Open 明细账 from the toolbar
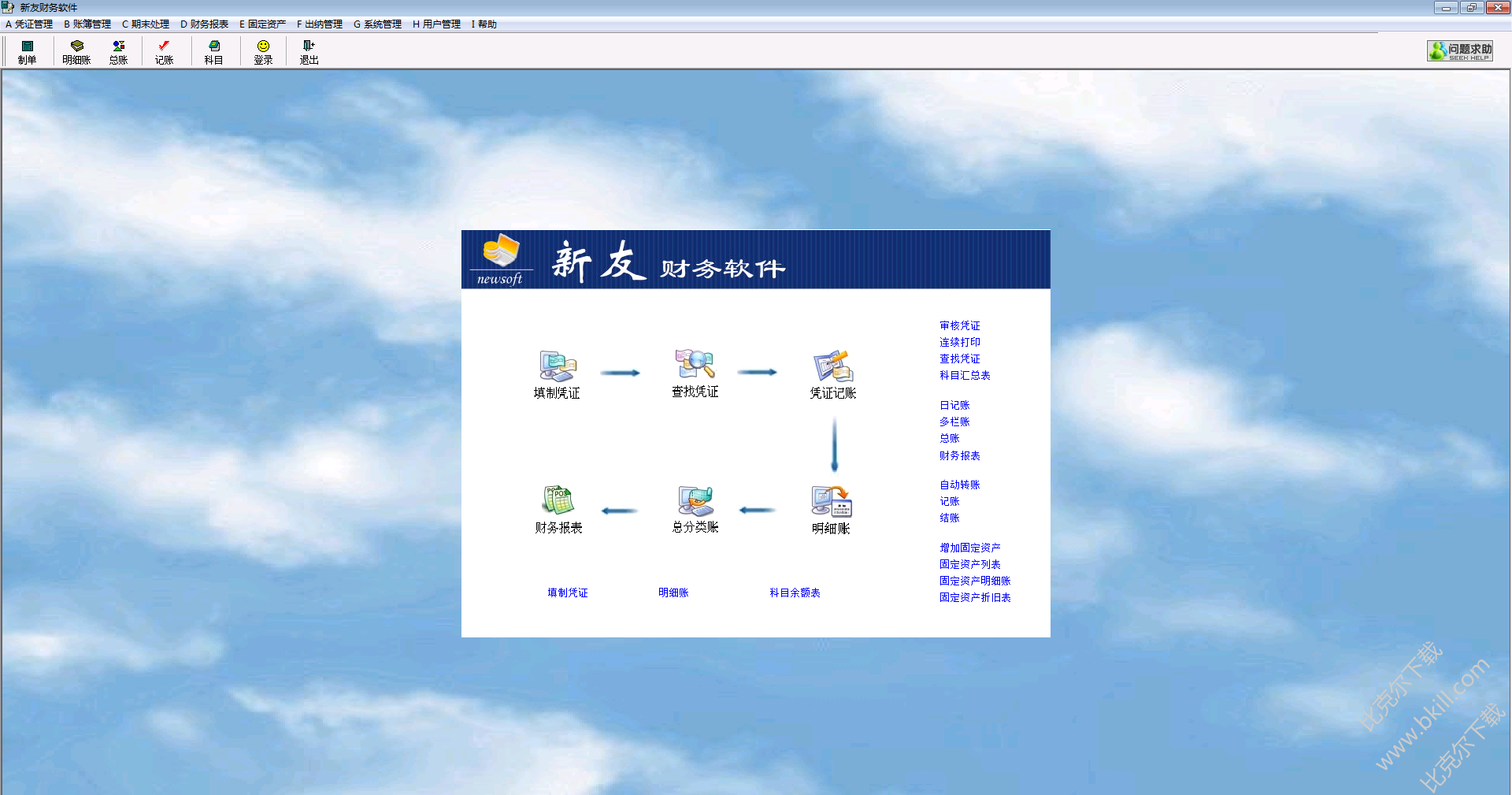The width and height of the screenshot is (1512, 795). pos(76,51)
